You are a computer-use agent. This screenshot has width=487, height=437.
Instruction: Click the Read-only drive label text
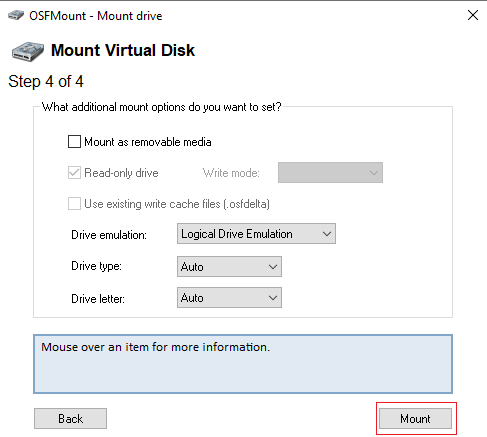tap(121, 173)
